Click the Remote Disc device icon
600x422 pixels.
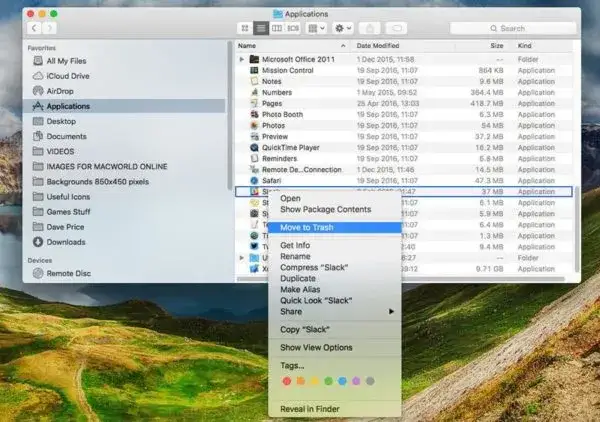point(38,272)
